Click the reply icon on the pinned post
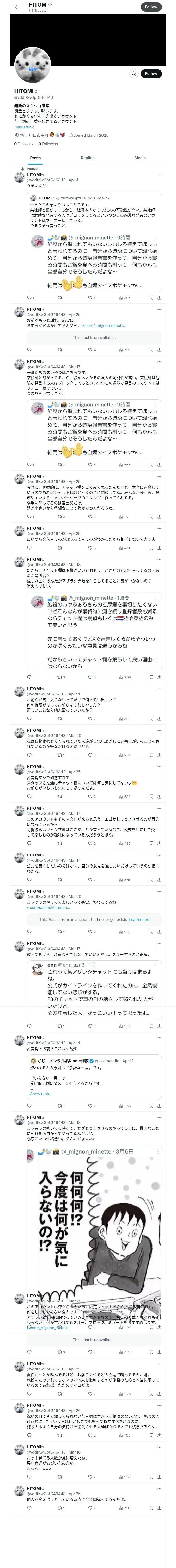 pyautogui.click(x=29, y=298)
